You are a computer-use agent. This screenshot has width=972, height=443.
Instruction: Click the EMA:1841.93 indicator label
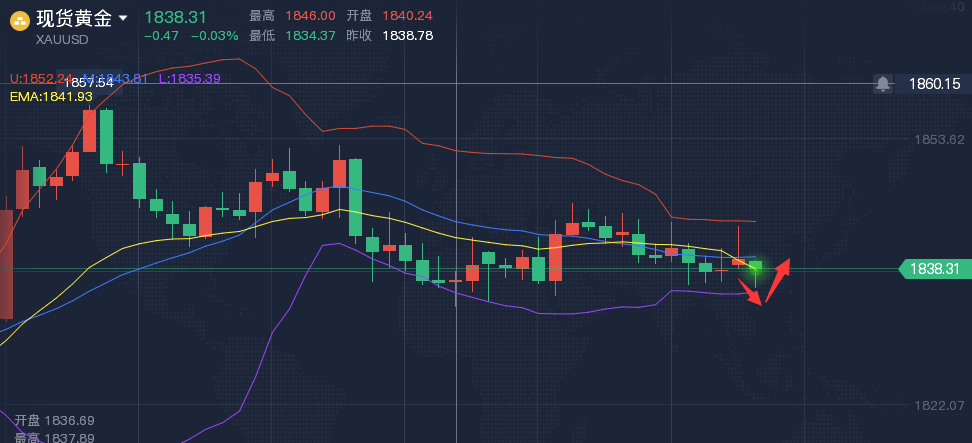click(51, 97)
